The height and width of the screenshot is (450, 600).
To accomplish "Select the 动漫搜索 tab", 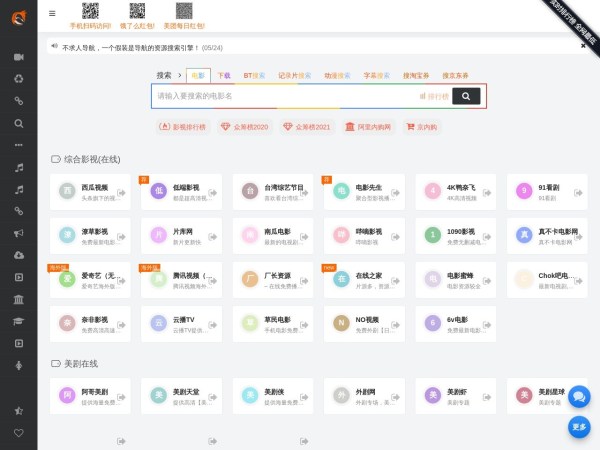I will pos(337,75).
